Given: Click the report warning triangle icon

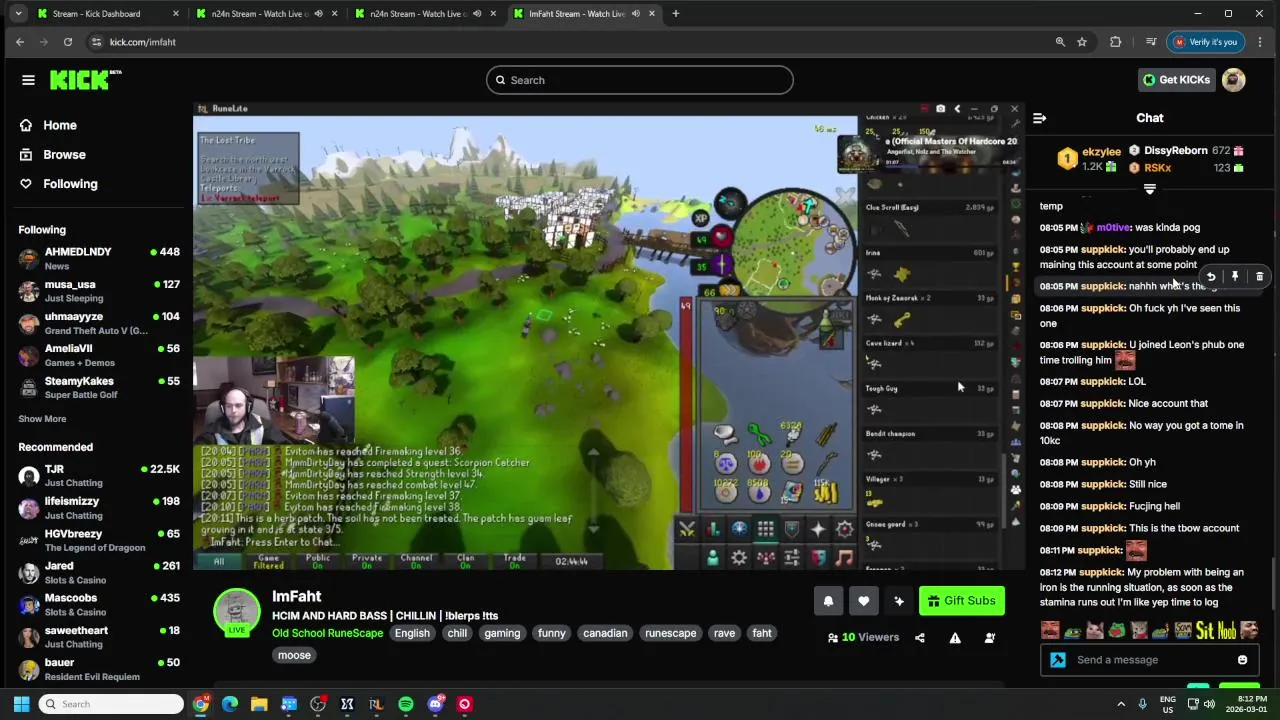Looking at the screenshot, I should tap(955, 638).
